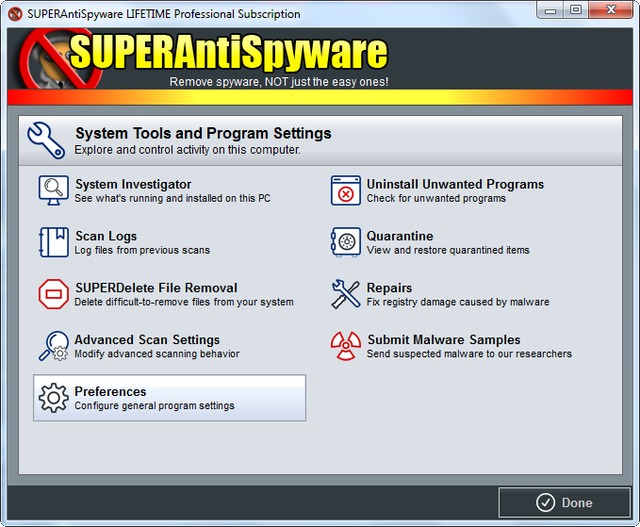Click 'Fix registry damage caused by malware'
Screen dimensions: 640x527
458,302
